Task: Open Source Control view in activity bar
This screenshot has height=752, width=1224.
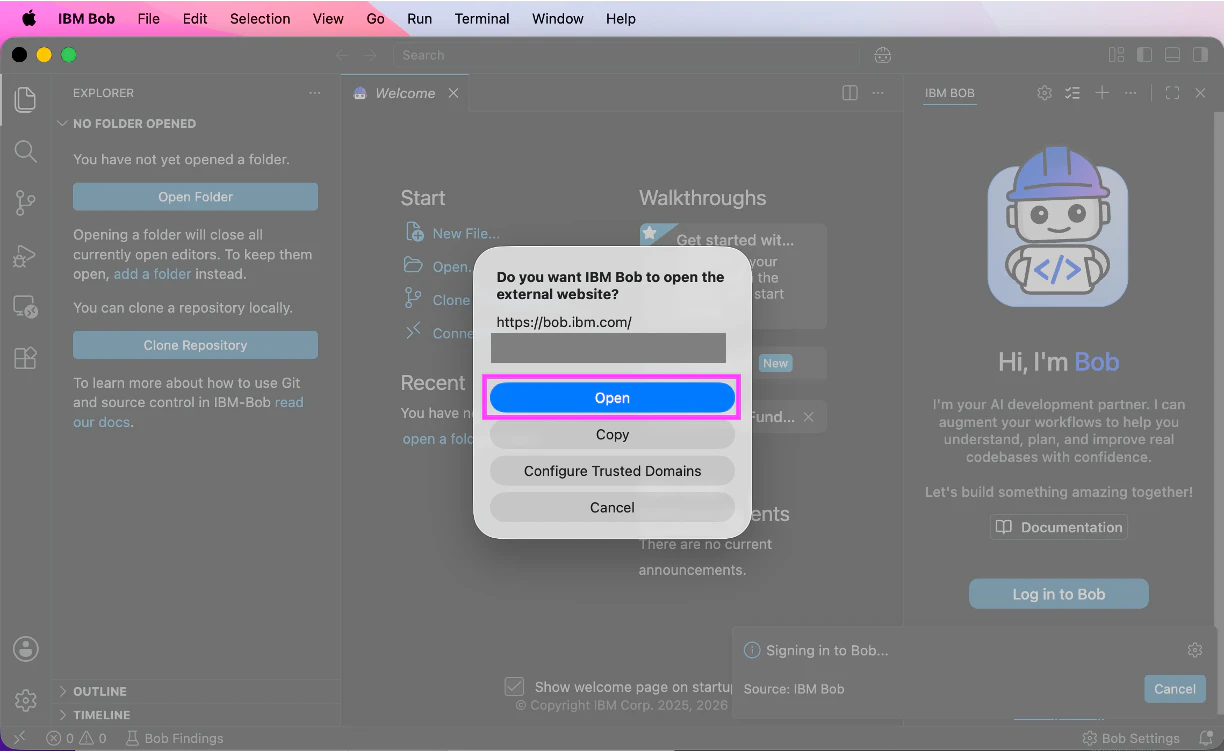Action: point(26,203)
